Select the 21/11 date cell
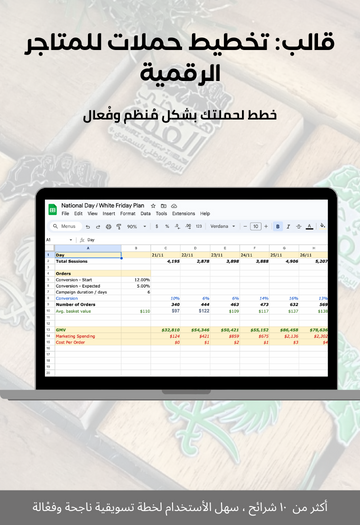Screen dimensions: 360x525 pyautogui.click(x=166, y=255)
